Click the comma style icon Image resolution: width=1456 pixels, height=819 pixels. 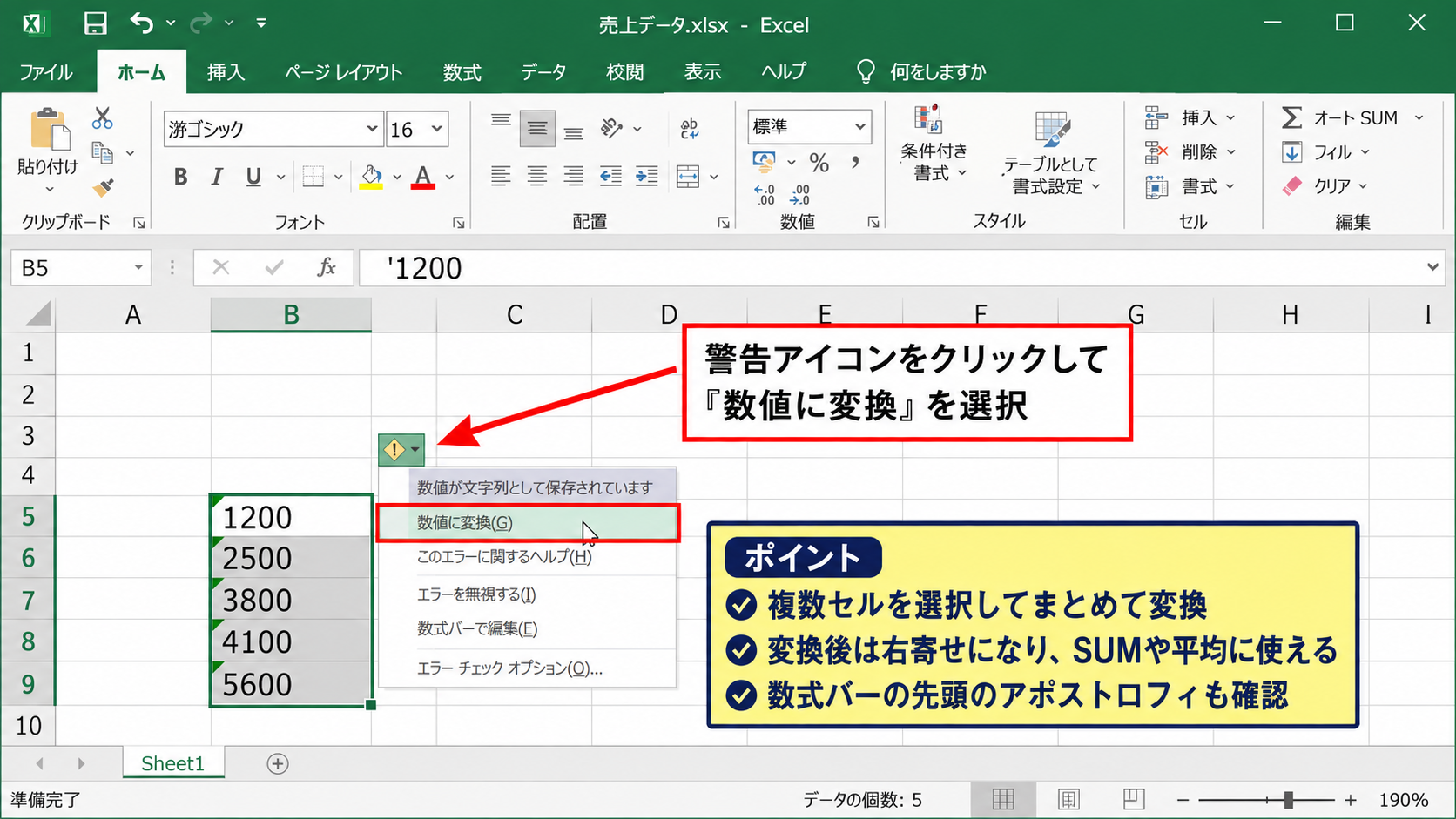tap(856, 162)
